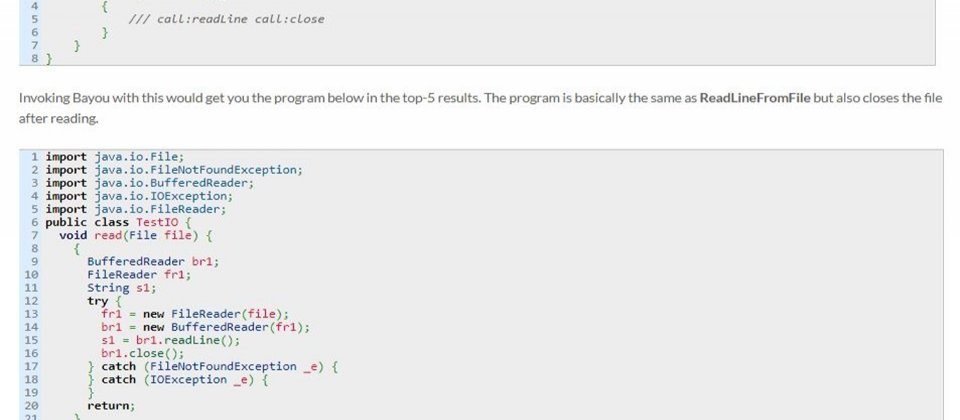
Task: Click the import java.io.FileNotFoundException line
Action: [174, 170]
